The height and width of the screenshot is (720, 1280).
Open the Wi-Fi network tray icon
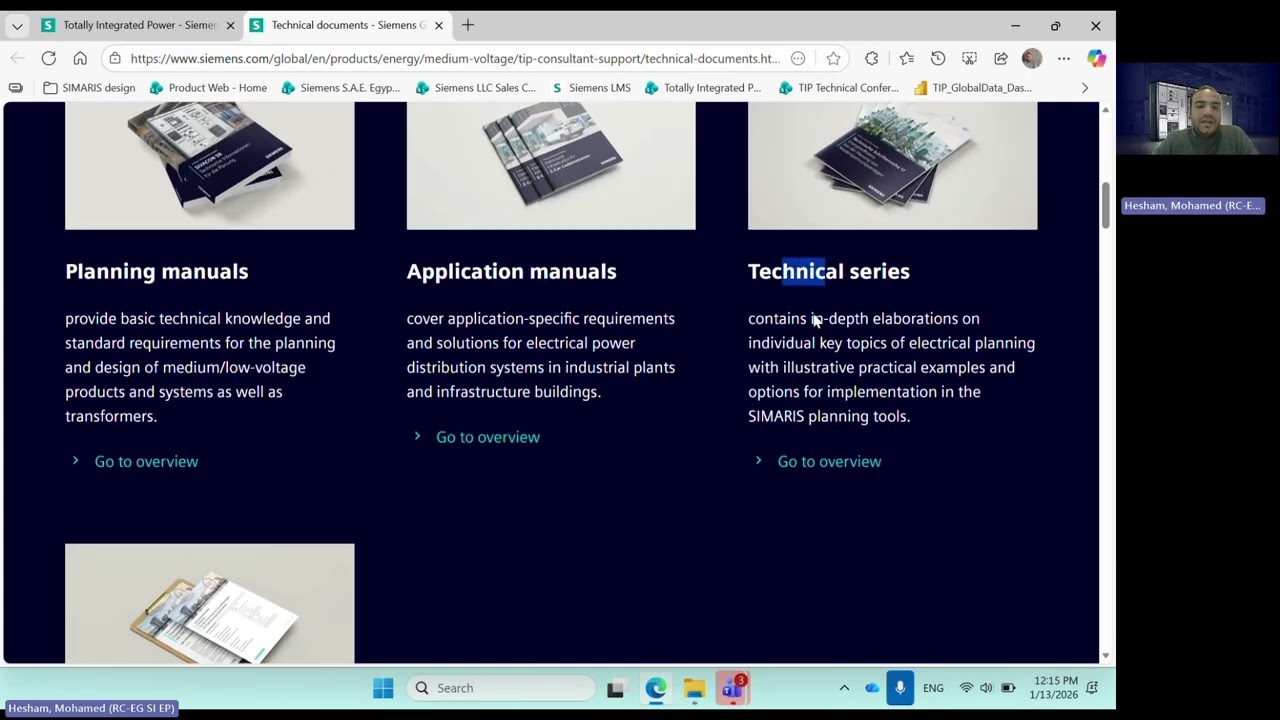coord(966,688)
